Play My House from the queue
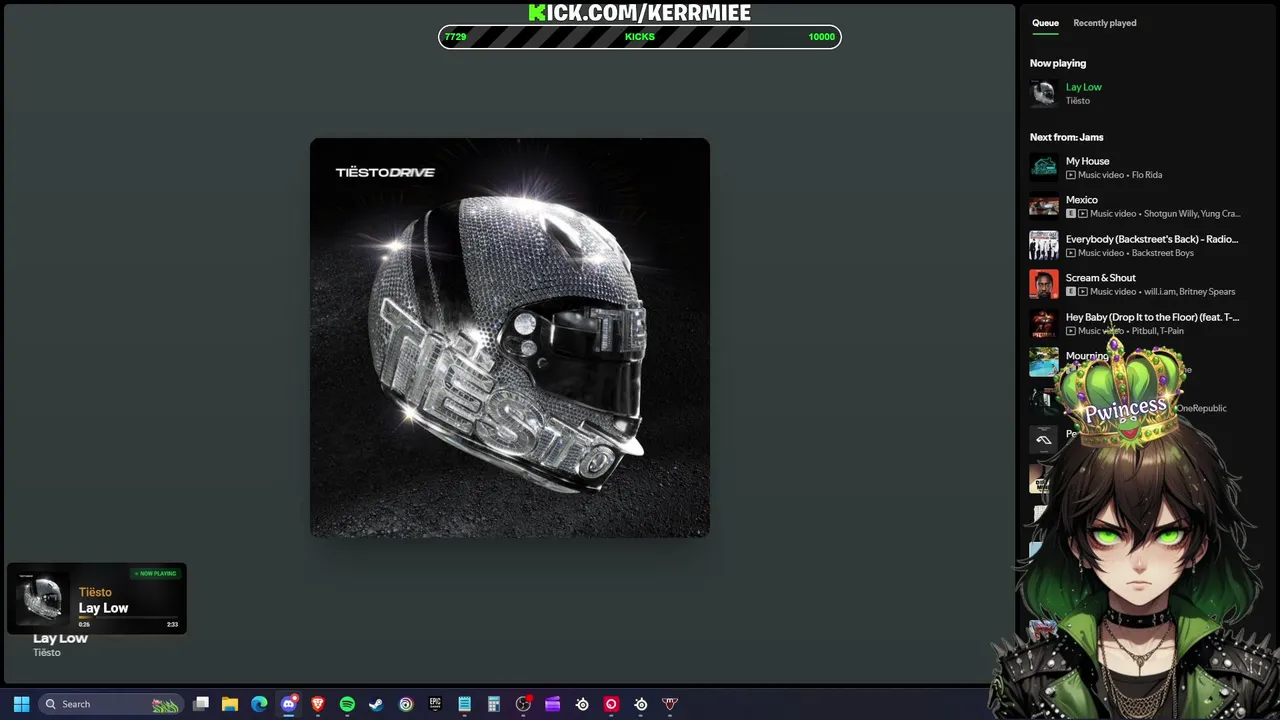The width and height of the screenshot is (1280, 720). click(x=1087, y=161)
